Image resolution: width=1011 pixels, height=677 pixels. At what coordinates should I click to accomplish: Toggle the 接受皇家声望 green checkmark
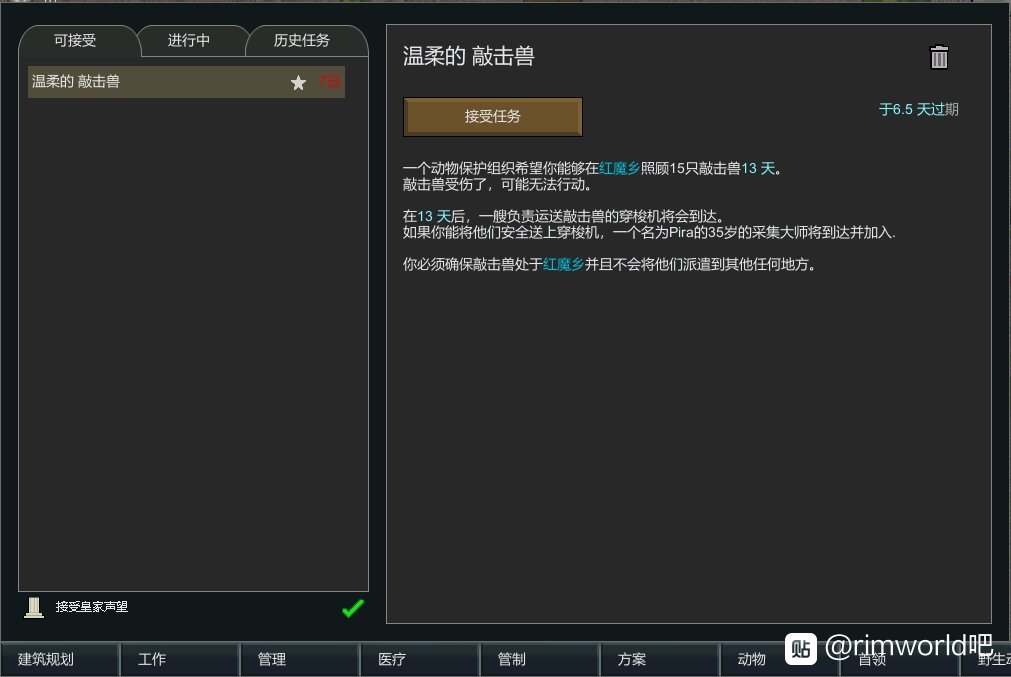click(x=353, y=608)
